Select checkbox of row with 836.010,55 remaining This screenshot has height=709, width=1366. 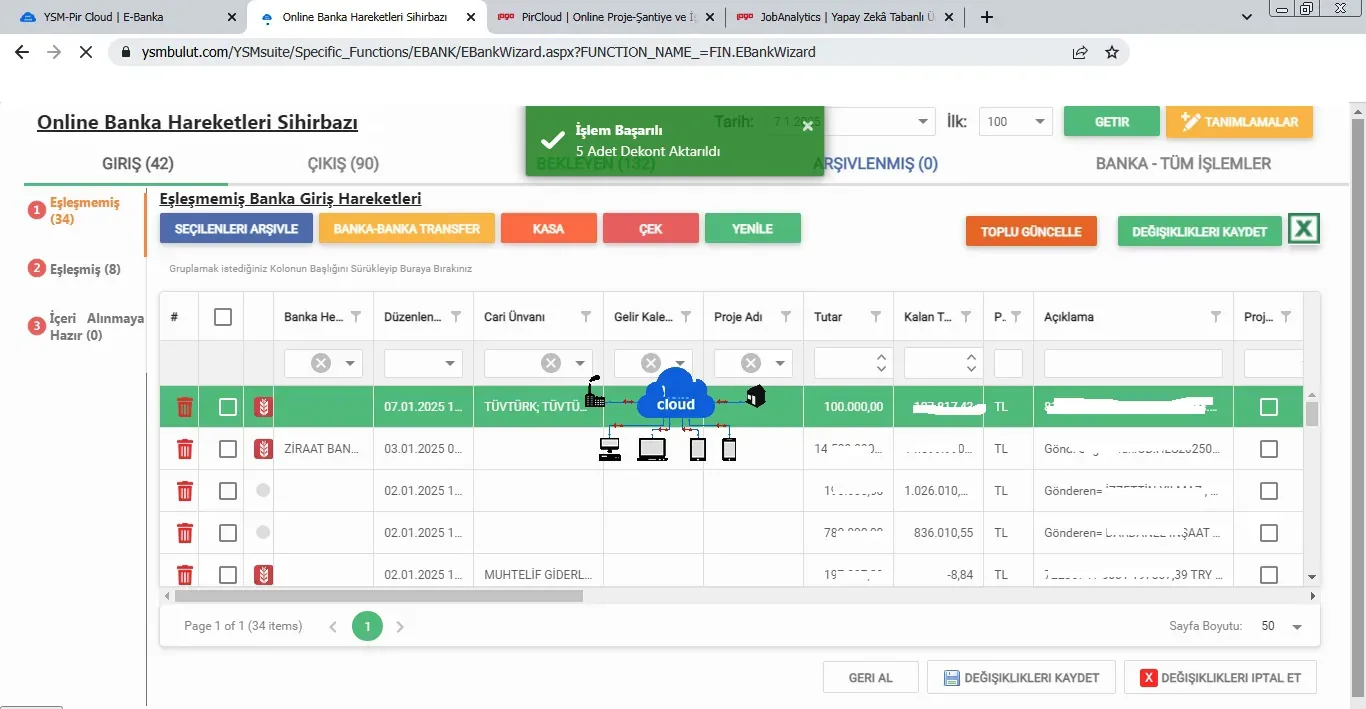pos(228,533)
